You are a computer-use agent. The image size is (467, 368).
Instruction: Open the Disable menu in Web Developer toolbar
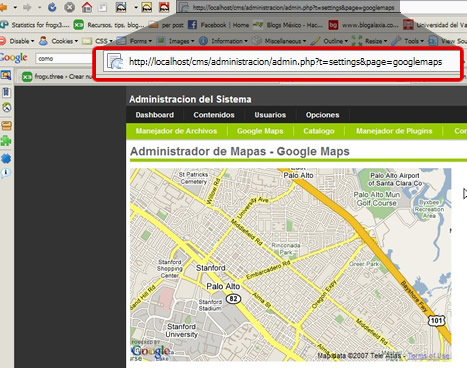(22, 41)
